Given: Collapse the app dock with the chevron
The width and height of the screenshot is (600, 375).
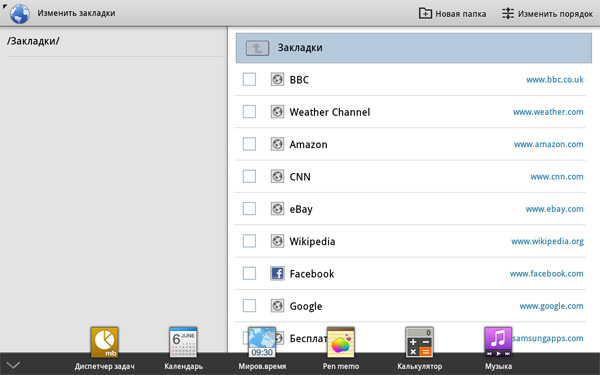Looking at the screenshot, I should pos(13,365).
